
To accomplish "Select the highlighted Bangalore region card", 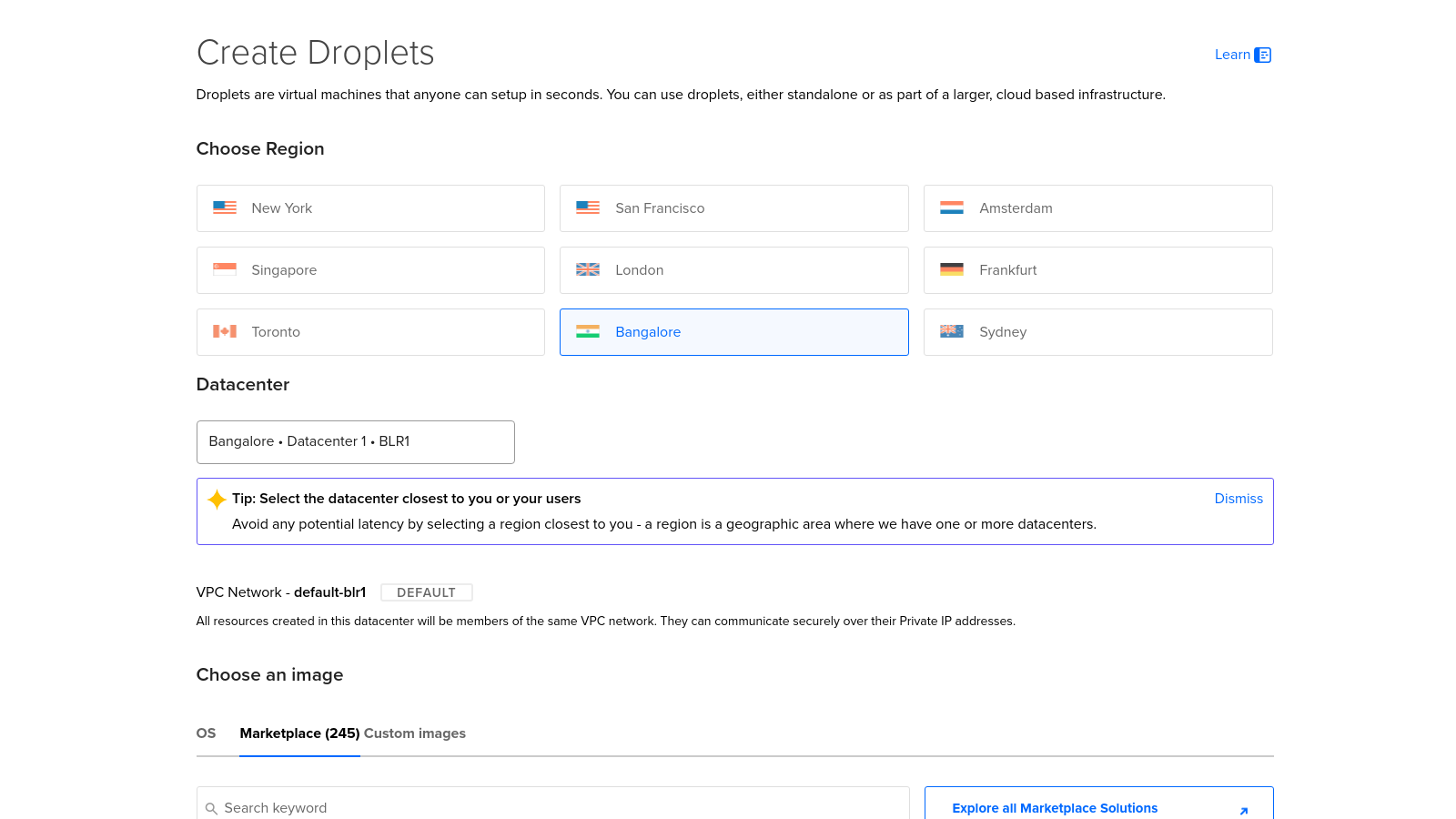I will 734,332.
